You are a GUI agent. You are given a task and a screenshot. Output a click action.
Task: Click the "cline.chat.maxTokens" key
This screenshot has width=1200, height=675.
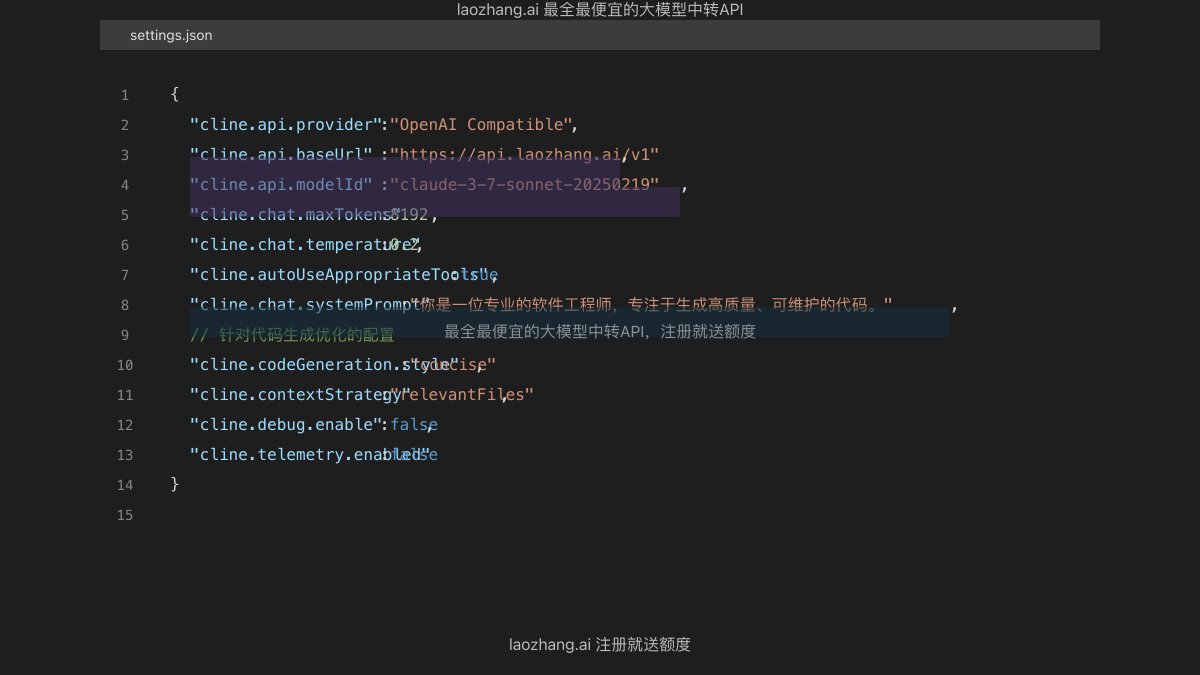coord(295,215)
